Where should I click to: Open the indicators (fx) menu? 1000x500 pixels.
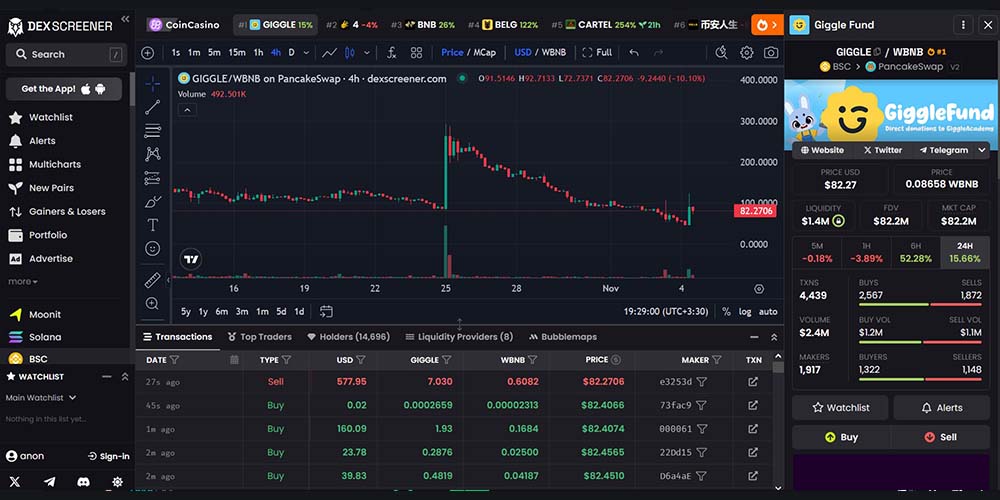pos(391,52)
